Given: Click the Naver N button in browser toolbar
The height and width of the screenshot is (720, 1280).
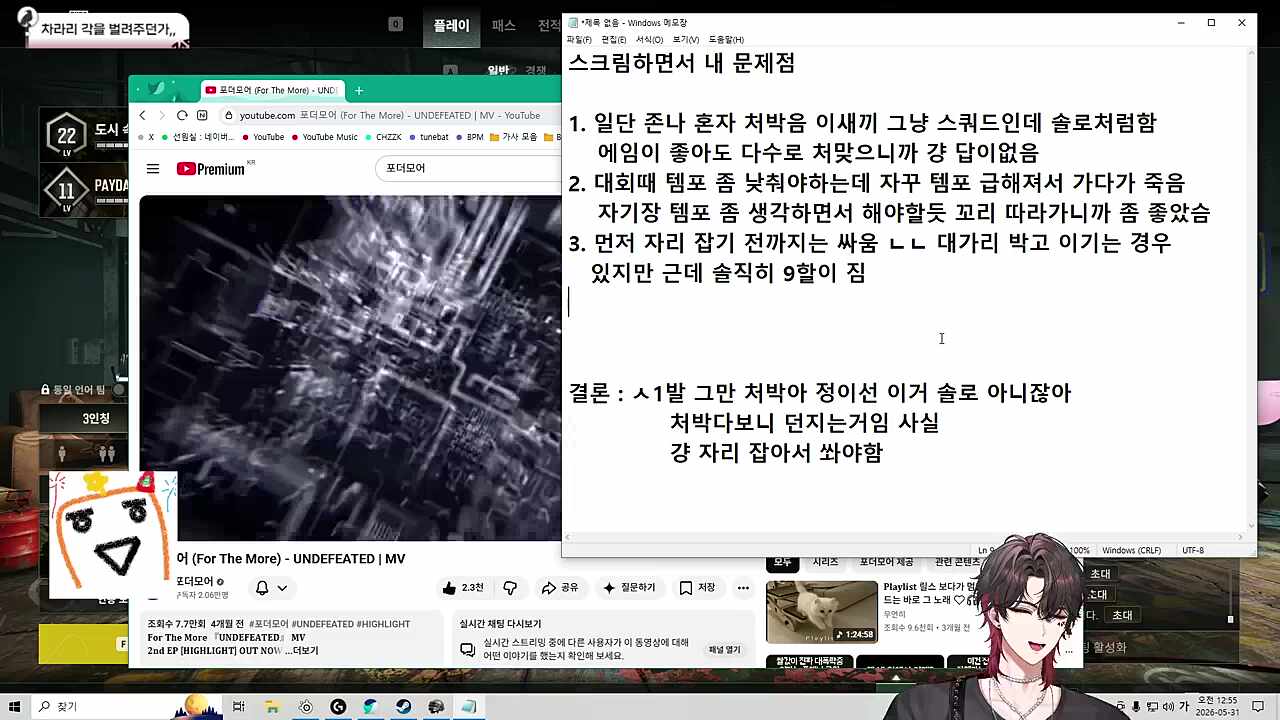Looking at the screenshot, I should (x=202, y=116).
